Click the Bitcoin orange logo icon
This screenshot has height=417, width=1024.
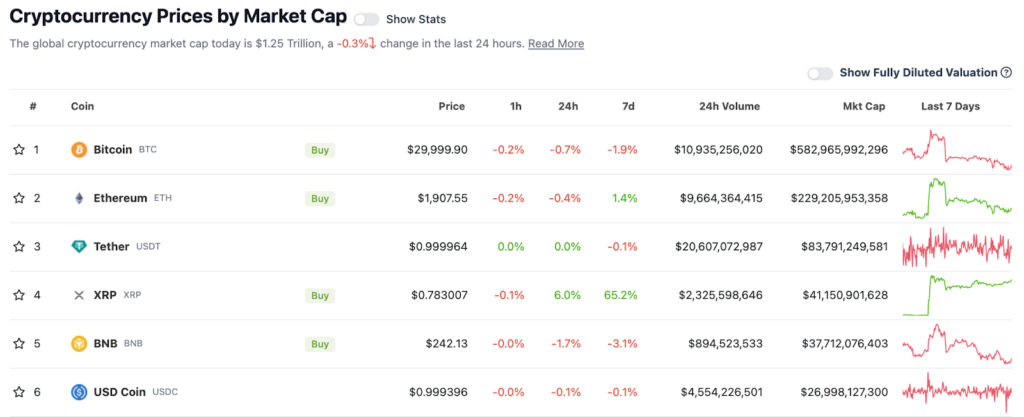click(78, 150)
